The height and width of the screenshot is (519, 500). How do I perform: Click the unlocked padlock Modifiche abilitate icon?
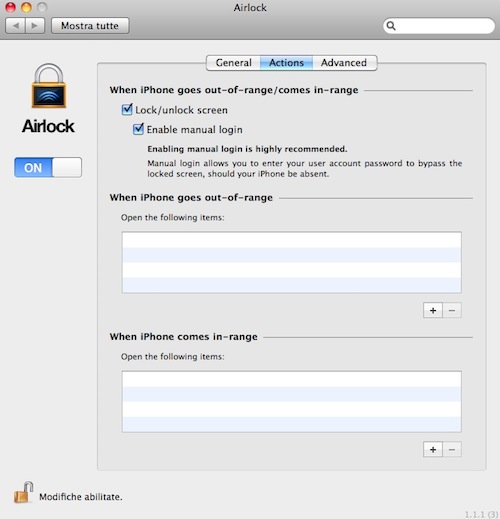click(23, 492)
